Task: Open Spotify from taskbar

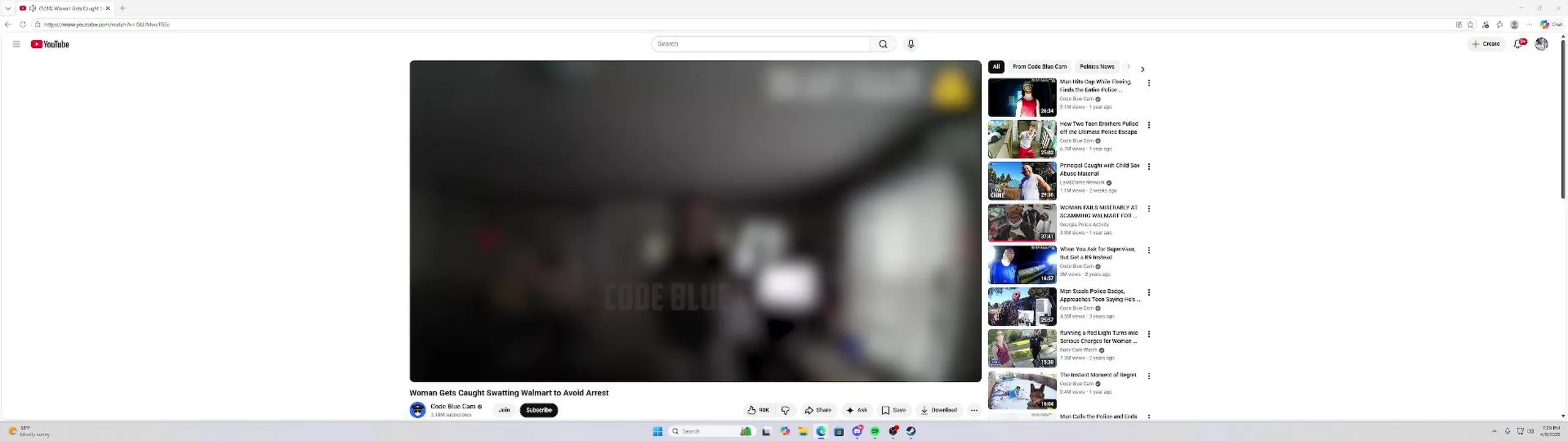Action: click(875, 431)
